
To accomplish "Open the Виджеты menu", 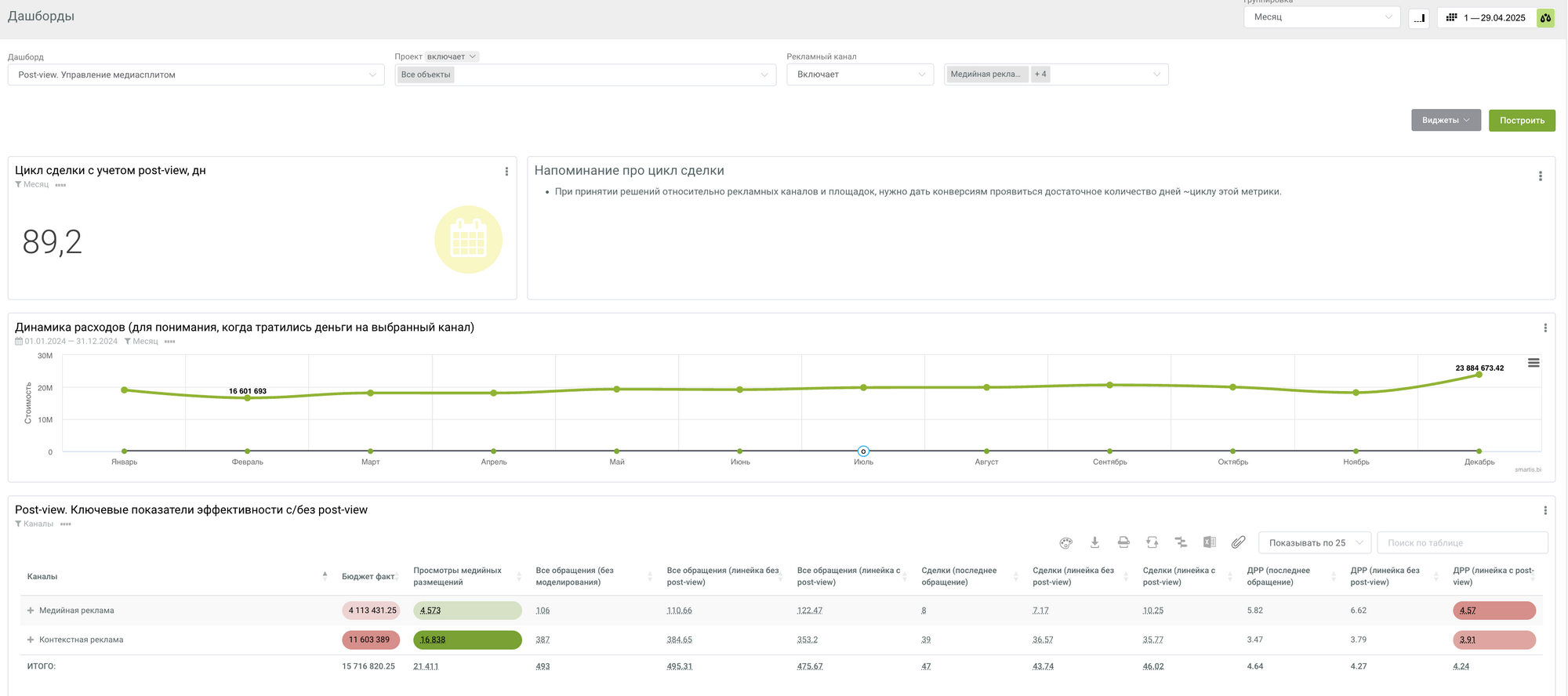I will [x=1446, y=121].
